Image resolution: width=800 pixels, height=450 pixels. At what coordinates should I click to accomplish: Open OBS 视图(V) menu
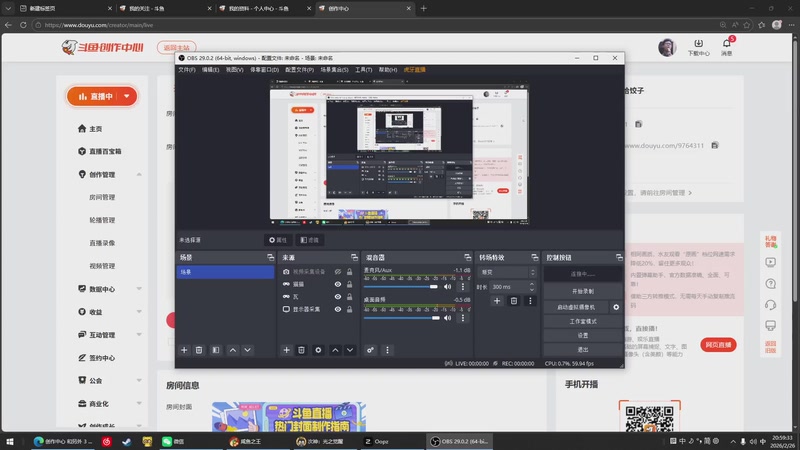click(x=235, y=69)
